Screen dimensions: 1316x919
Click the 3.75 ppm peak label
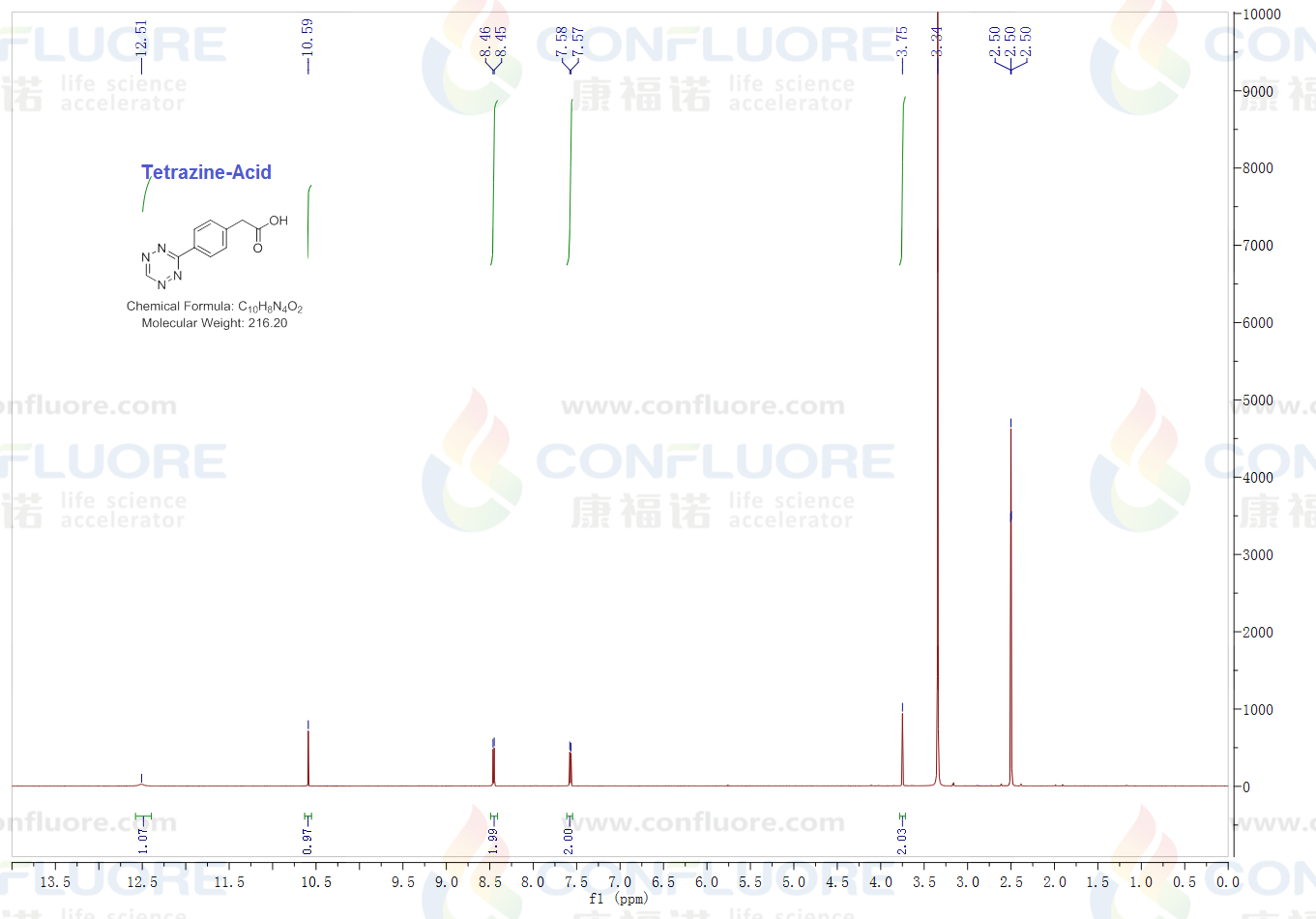click(x=902, y=42)
